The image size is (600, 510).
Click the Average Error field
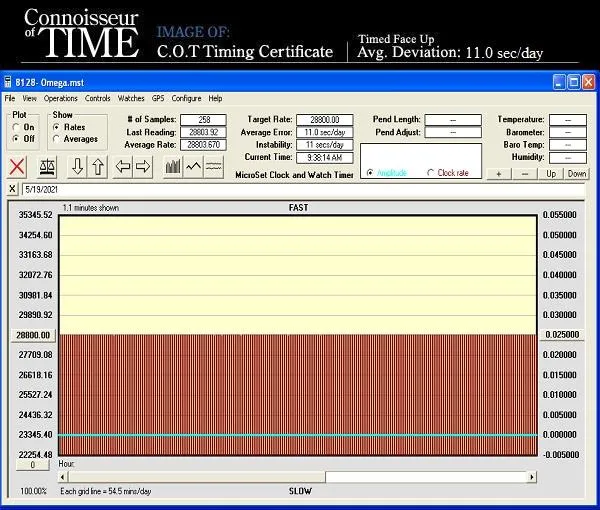pos(324,132)
